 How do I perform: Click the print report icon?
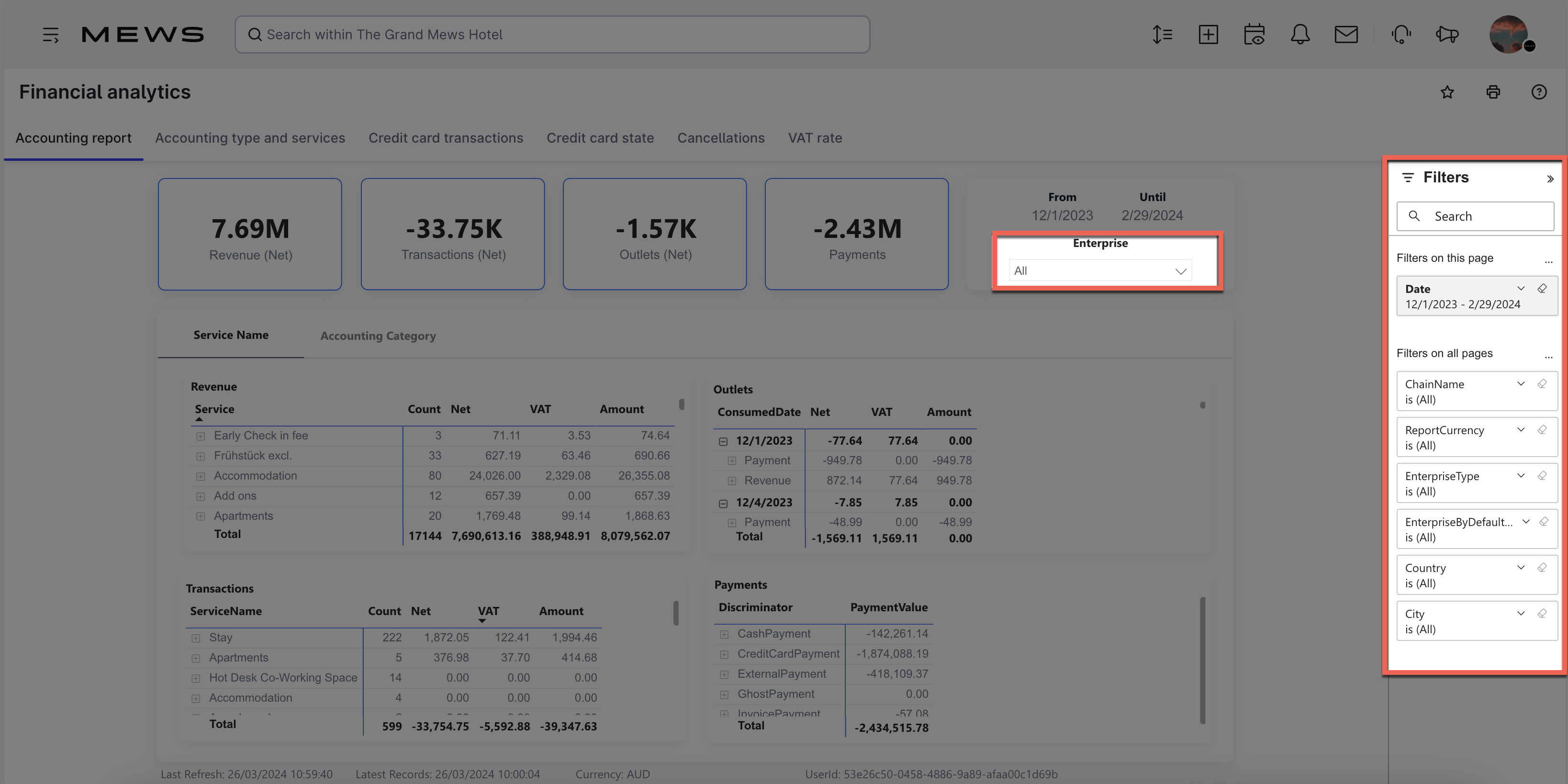(1493, 92)
